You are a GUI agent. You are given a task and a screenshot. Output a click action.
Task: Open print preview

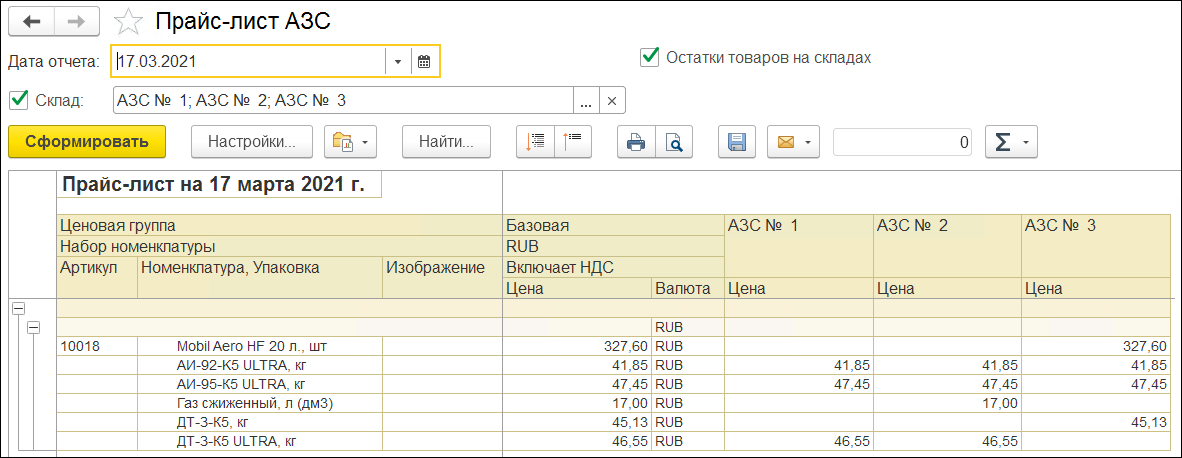click(675, 143)
